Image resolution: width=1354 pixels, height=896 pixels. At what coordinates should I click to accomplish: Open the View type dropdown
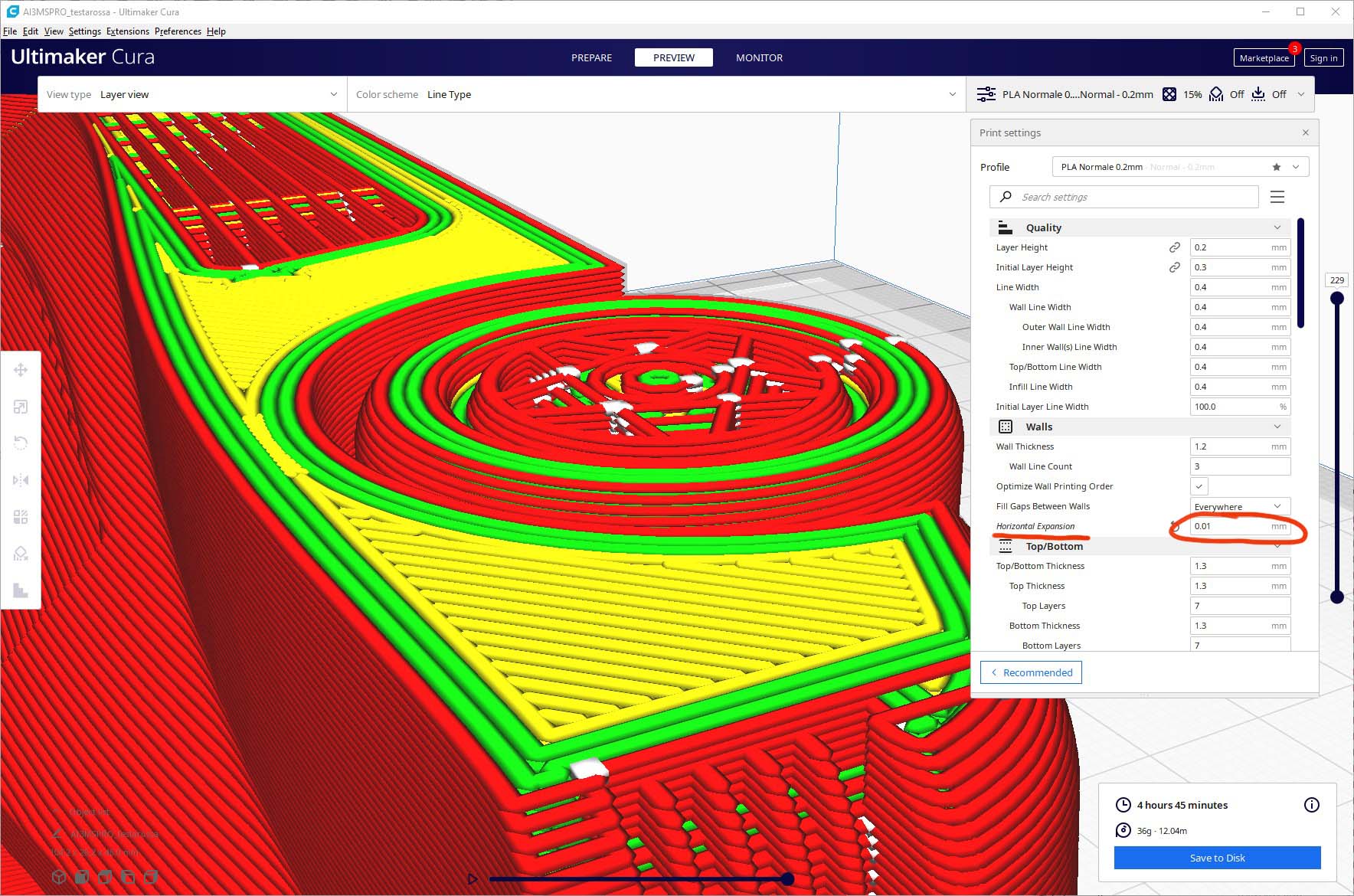coord(191,94)
